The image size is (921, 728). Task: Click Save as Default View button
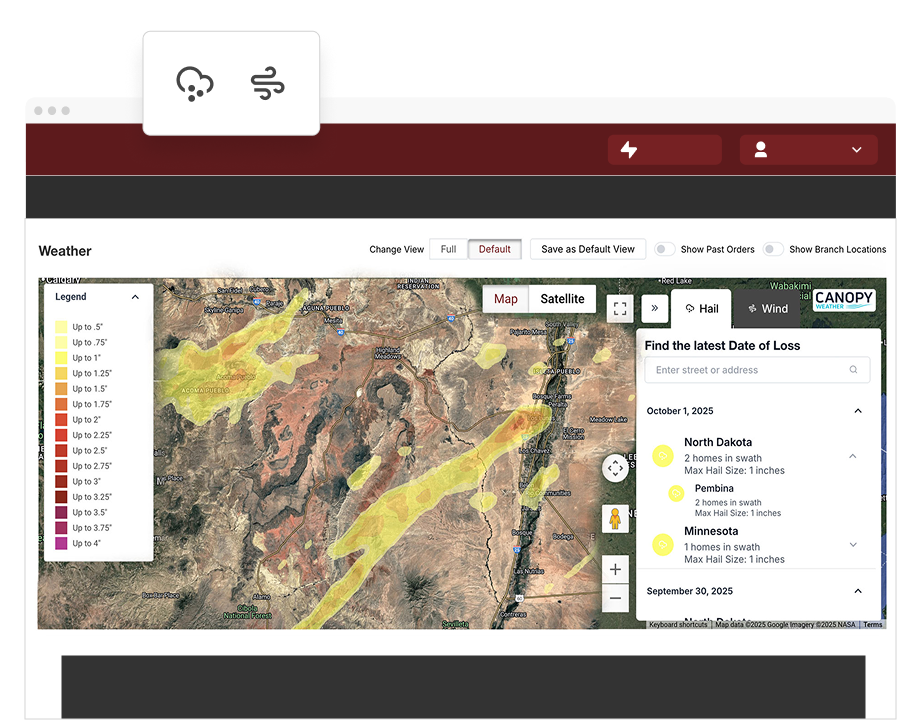(588, 250)
